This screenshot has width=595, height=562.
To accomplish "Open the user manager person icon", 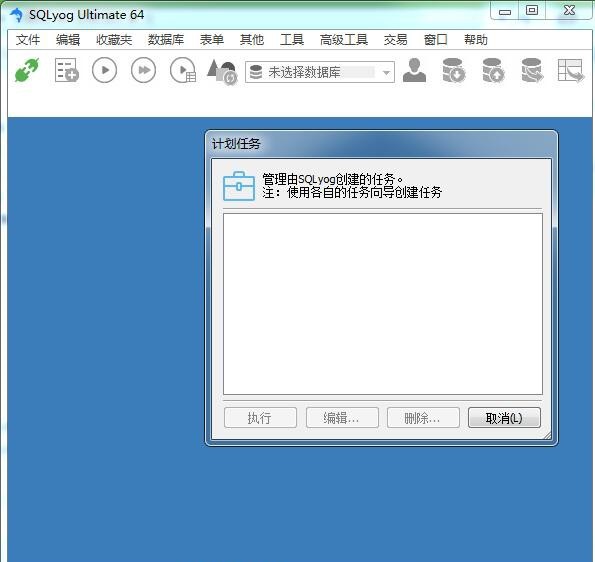I will point(414,70).
